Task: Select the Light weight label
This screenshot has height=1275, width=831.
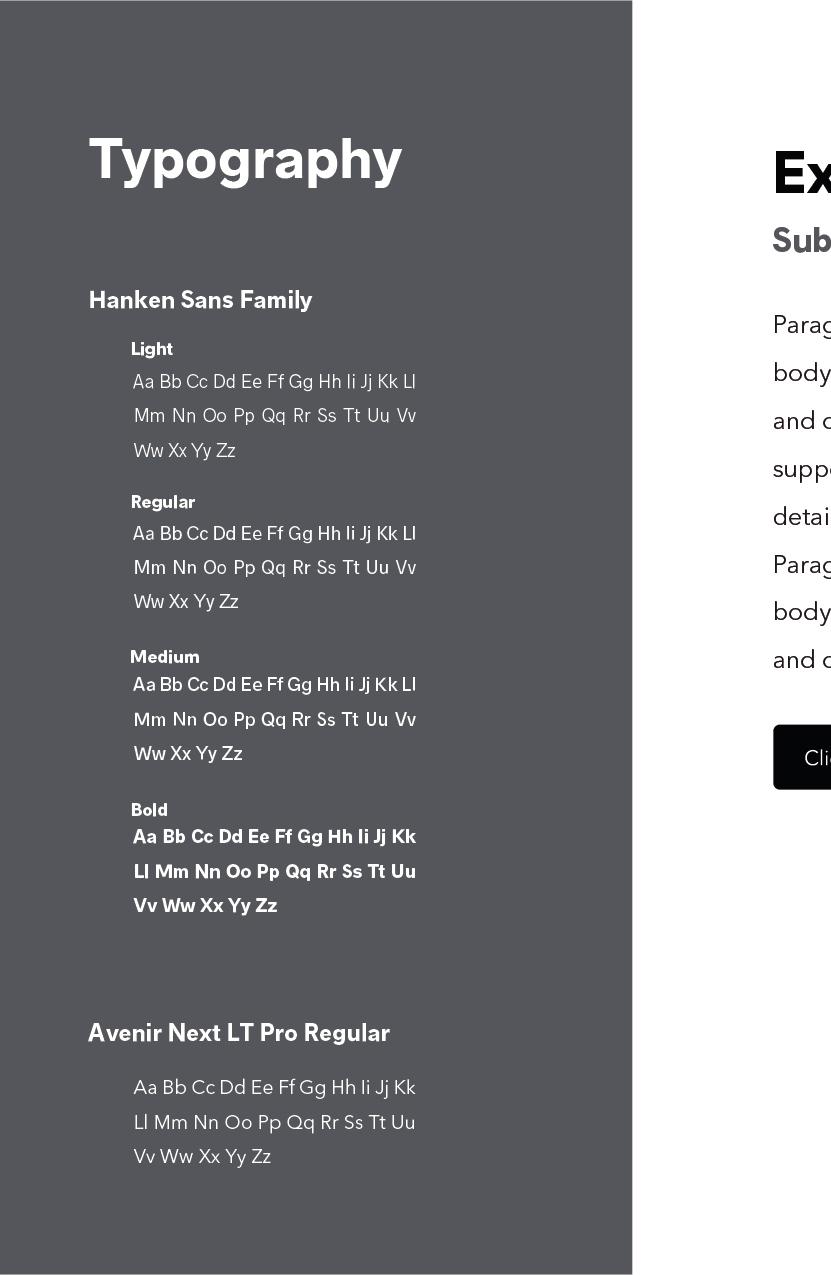Action: (152, 349)
